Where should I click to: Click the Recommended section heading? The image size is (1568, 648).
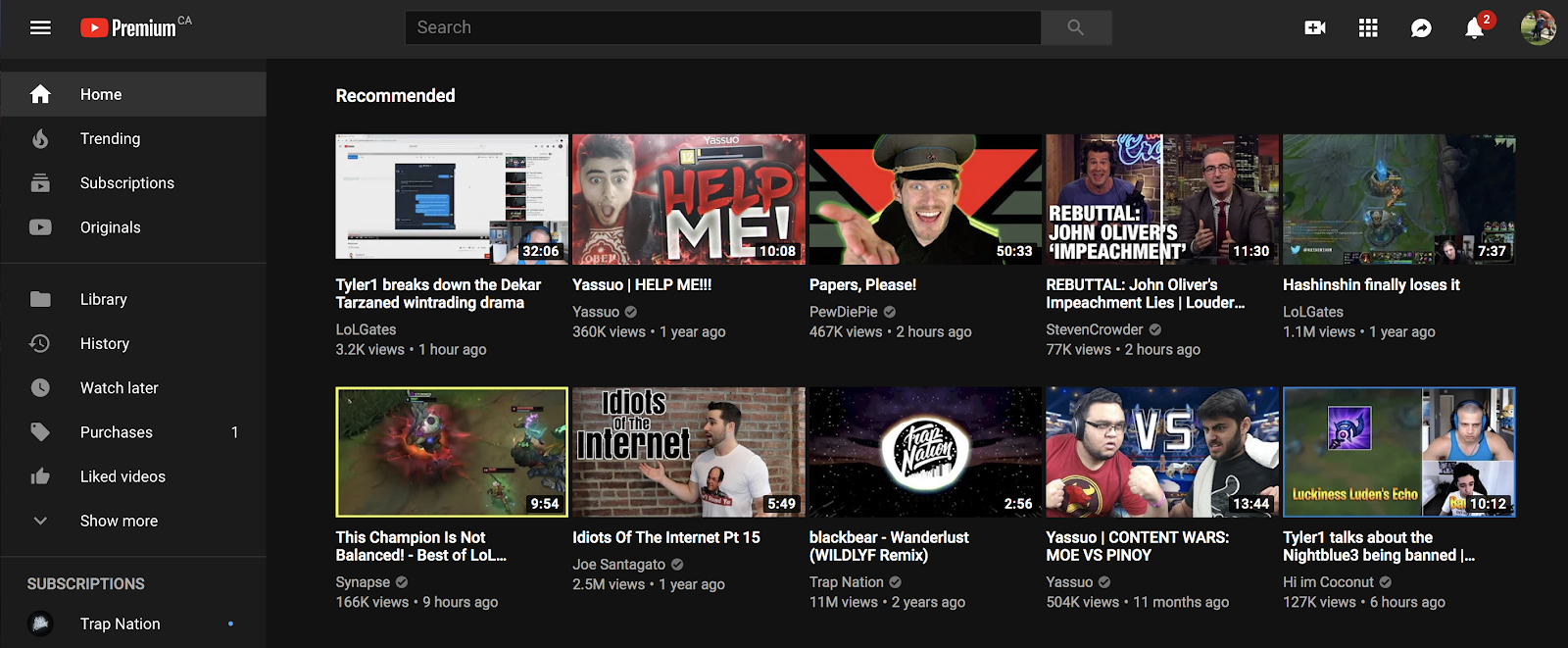coord(396,95)
